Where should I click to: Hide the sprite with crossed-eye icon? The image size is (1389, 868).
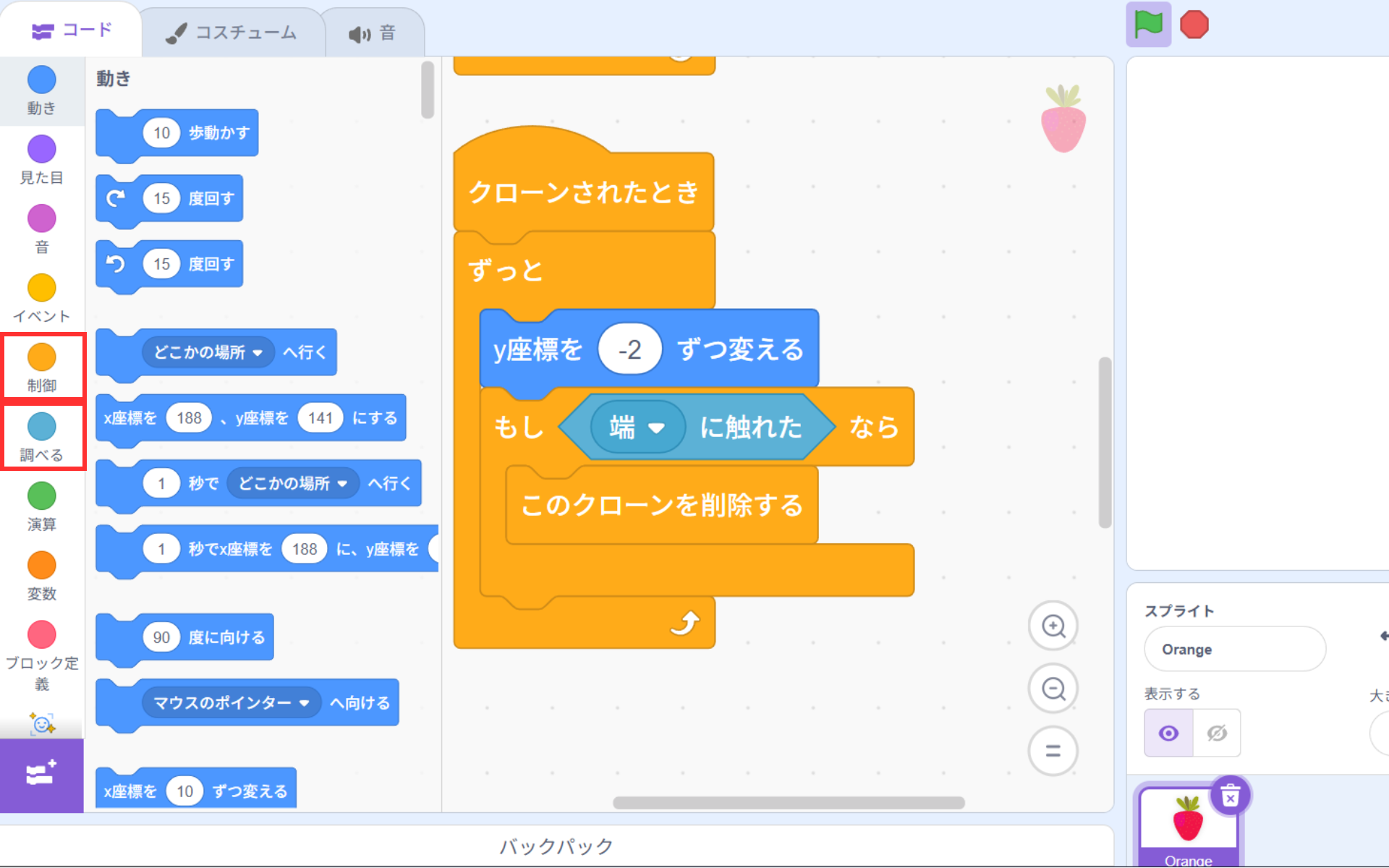[x=1217, y=733]
